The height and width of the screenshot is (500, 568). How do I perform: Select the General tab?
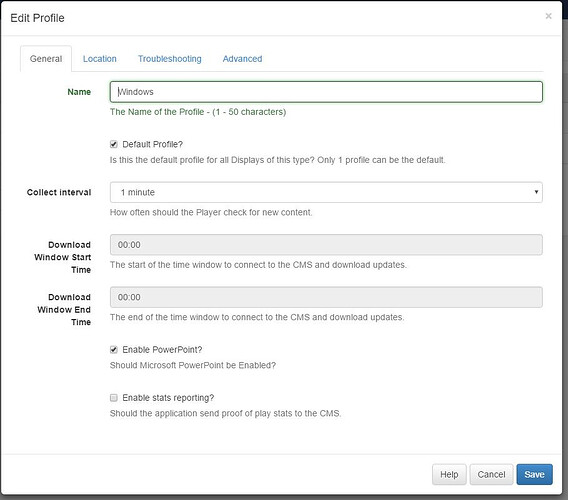tap(46, 59)
